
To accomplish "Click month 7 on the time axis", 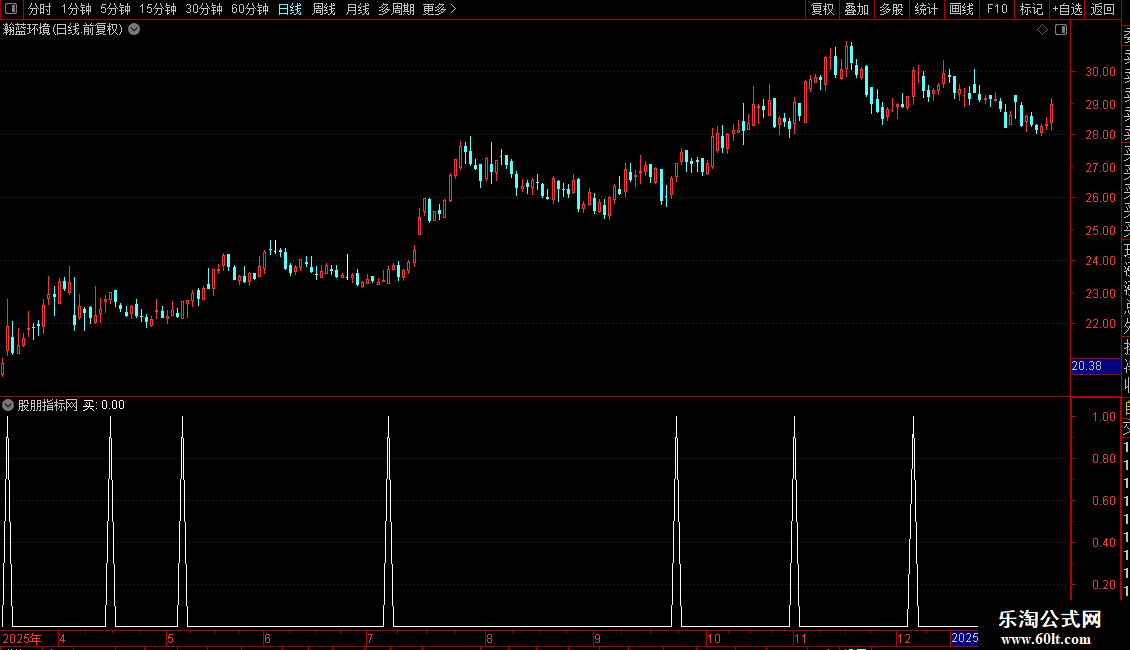I will click(370, 638).
